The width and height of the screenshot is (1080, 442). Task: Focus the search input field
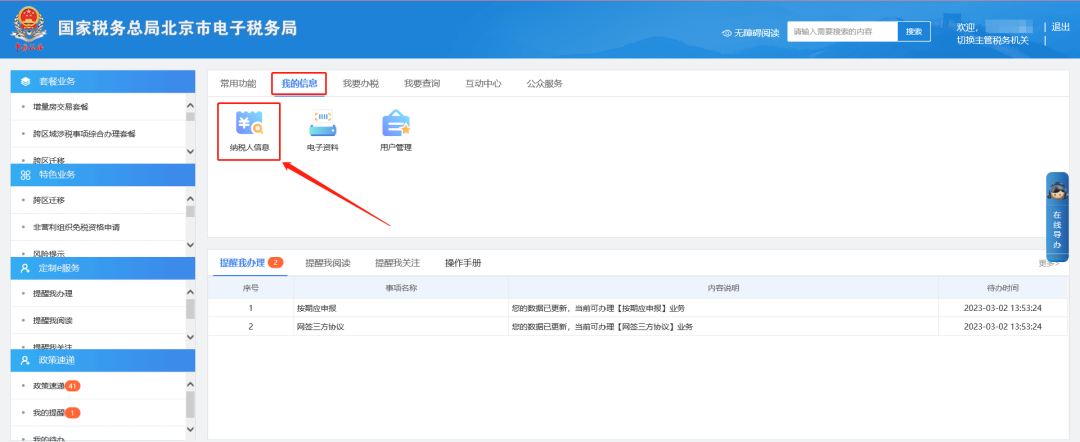(x=842, y=32)
